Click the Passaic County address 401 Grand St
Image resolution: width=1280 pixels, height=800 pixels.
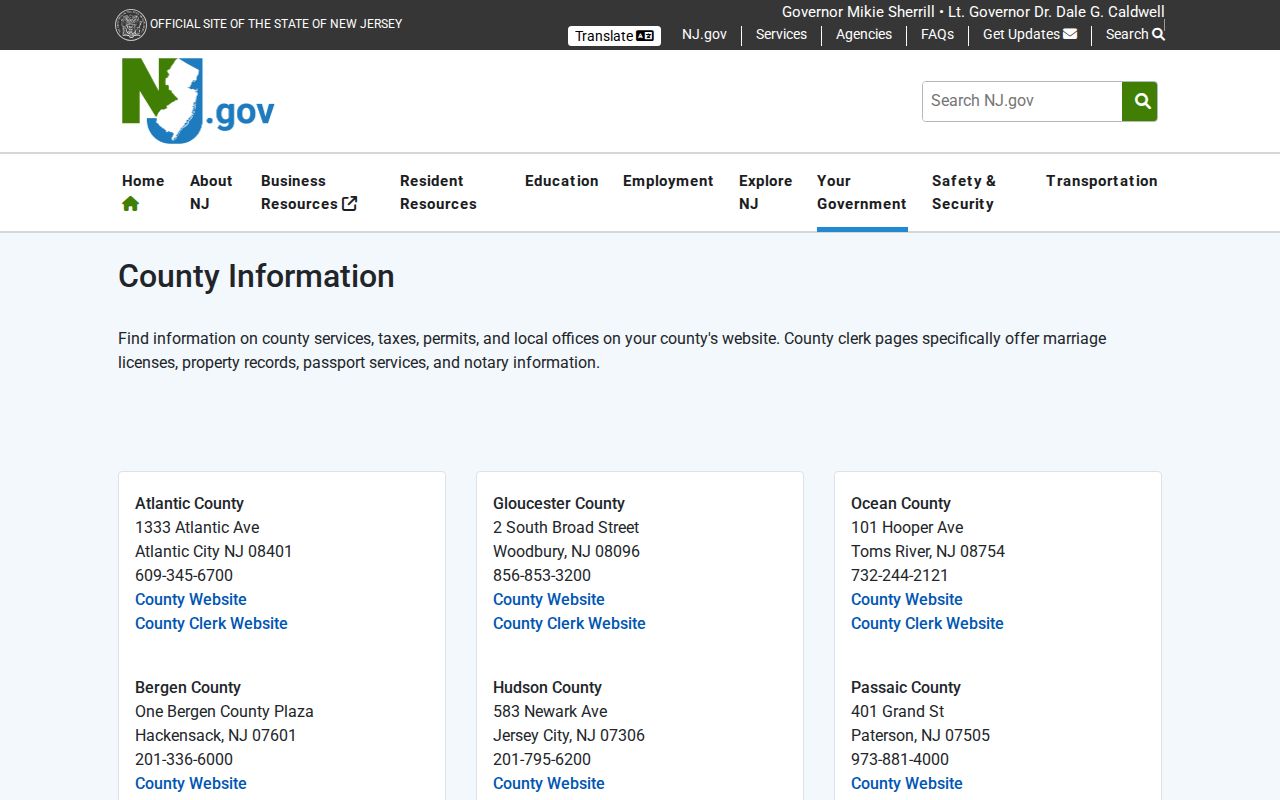(x=898, y=711)
